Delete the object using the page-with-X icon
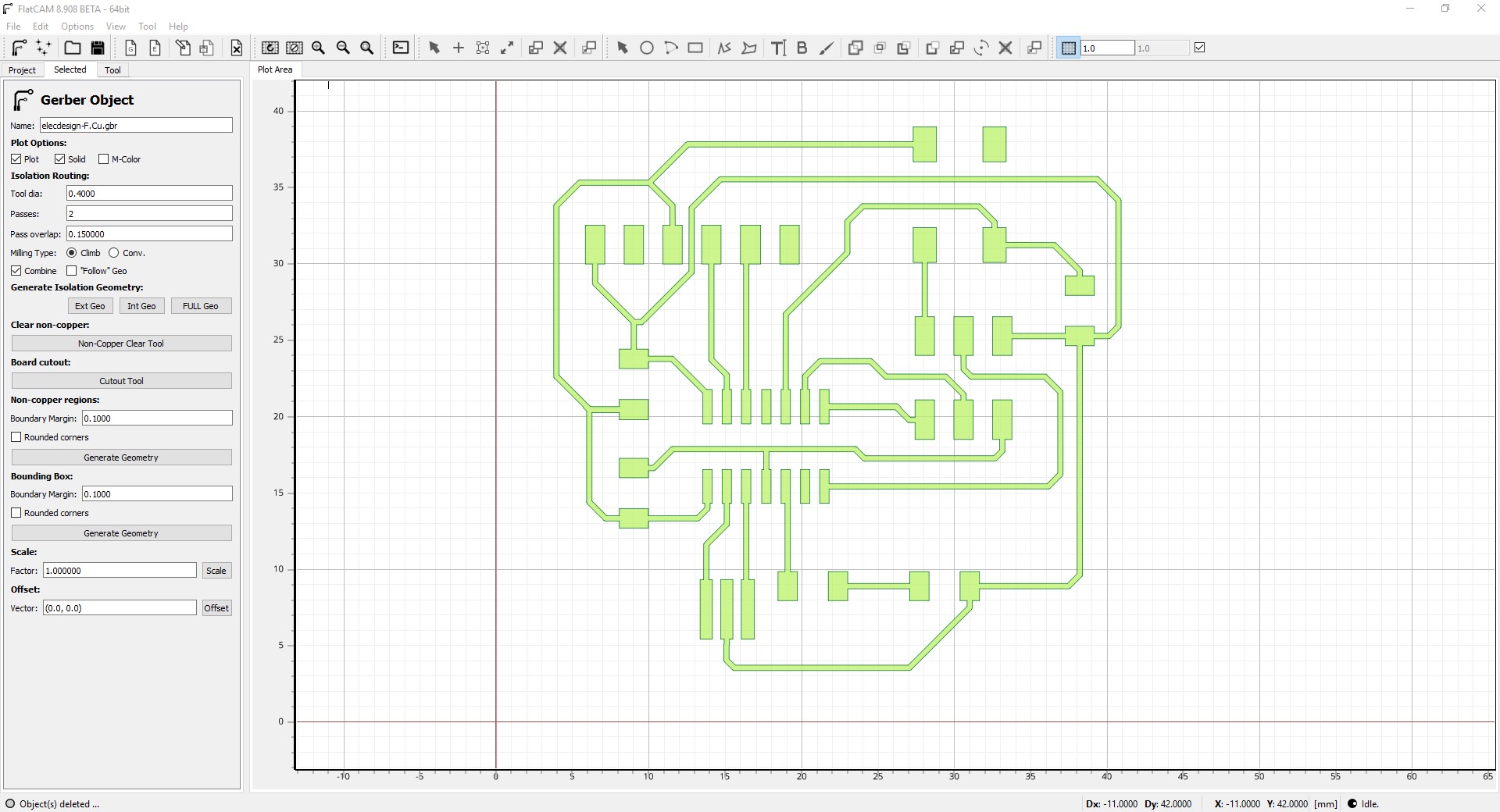Viewport: 1500px width, 812px height. coord(237,48)
